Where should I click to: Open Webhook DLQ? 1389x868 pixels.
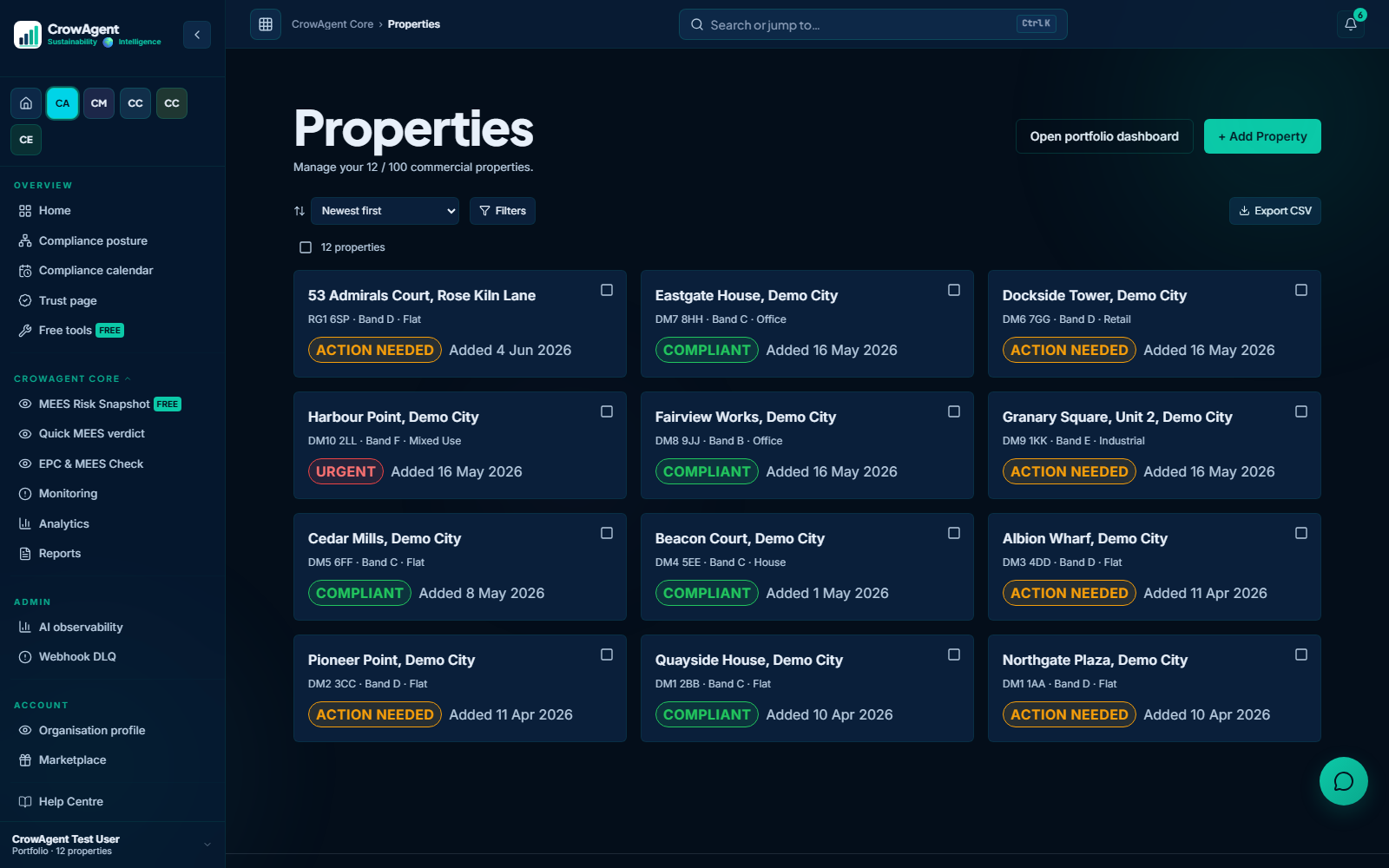point(76,657)
